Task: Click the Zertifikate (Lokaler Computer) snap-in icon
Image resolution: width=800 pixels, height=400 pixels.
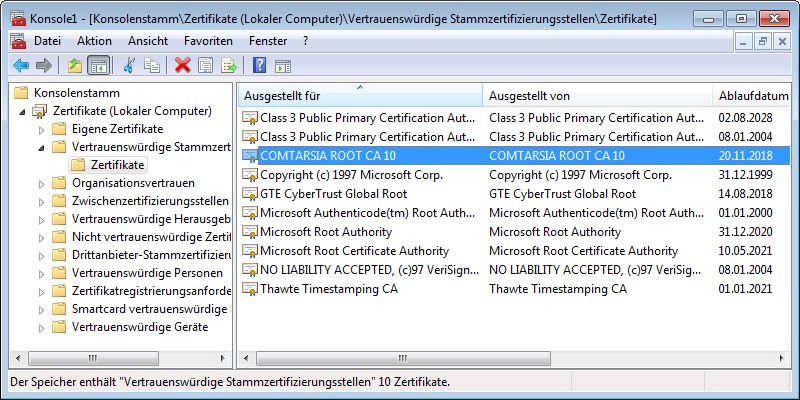Action: (40, 111)
